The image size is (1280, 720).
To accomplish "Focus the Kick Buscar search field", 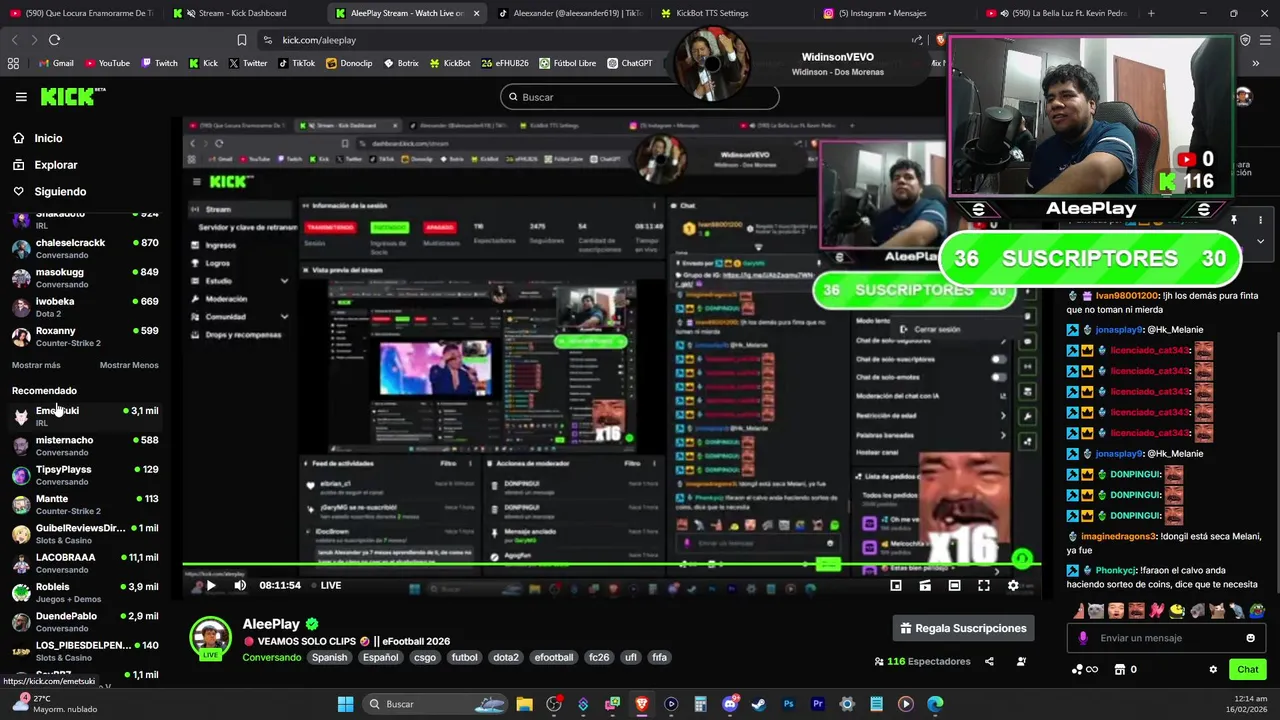I will pyautogui.click(x=640, y=97).
